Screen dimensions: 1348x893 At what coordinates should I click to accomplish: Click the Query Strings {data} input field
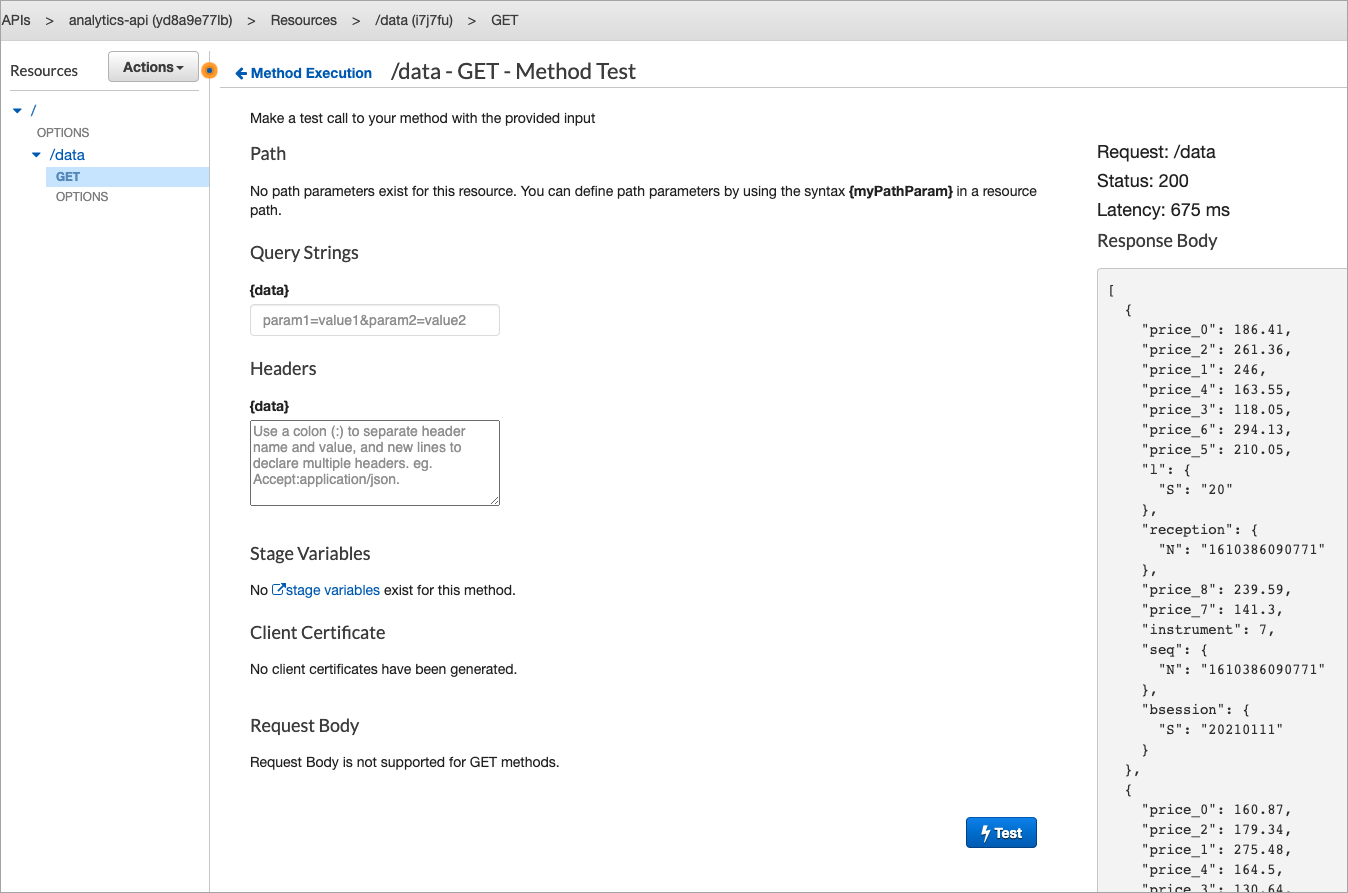point(374,320)
